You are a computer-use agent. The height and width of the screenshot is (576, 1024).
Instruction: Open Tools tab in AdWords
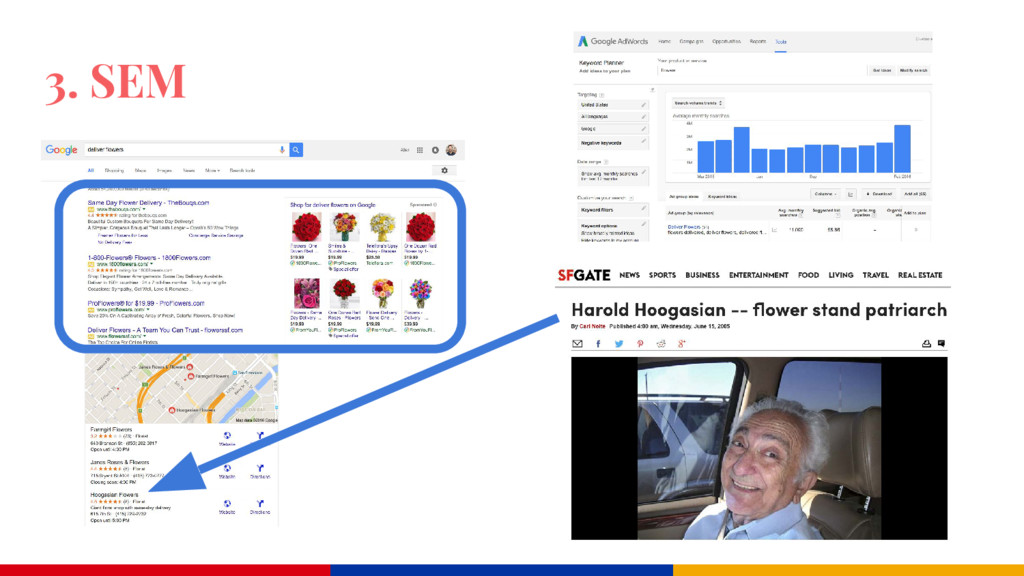781,42
